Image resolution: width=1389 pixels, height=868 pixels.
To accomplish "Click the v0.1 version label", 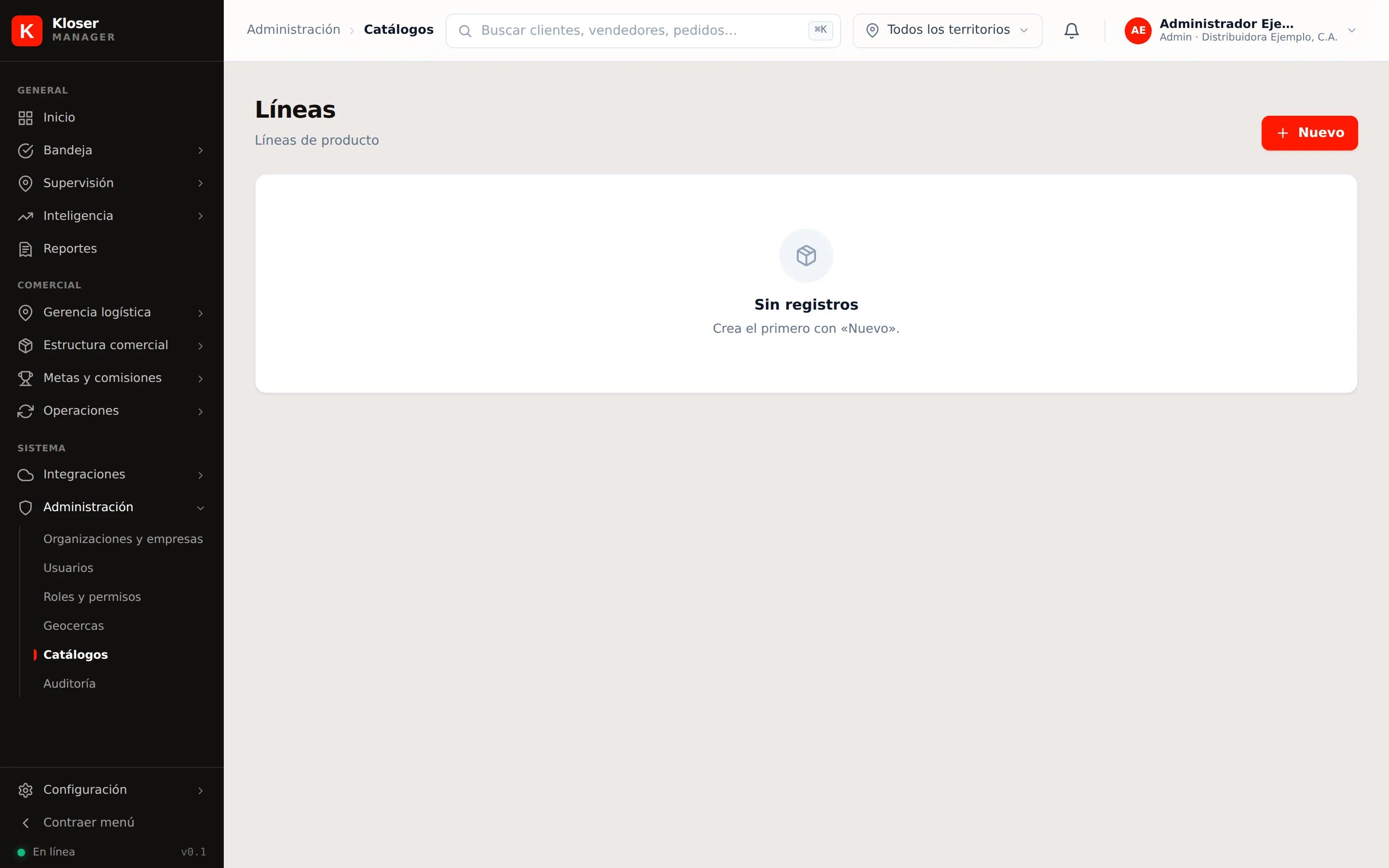I will point(193,851).
